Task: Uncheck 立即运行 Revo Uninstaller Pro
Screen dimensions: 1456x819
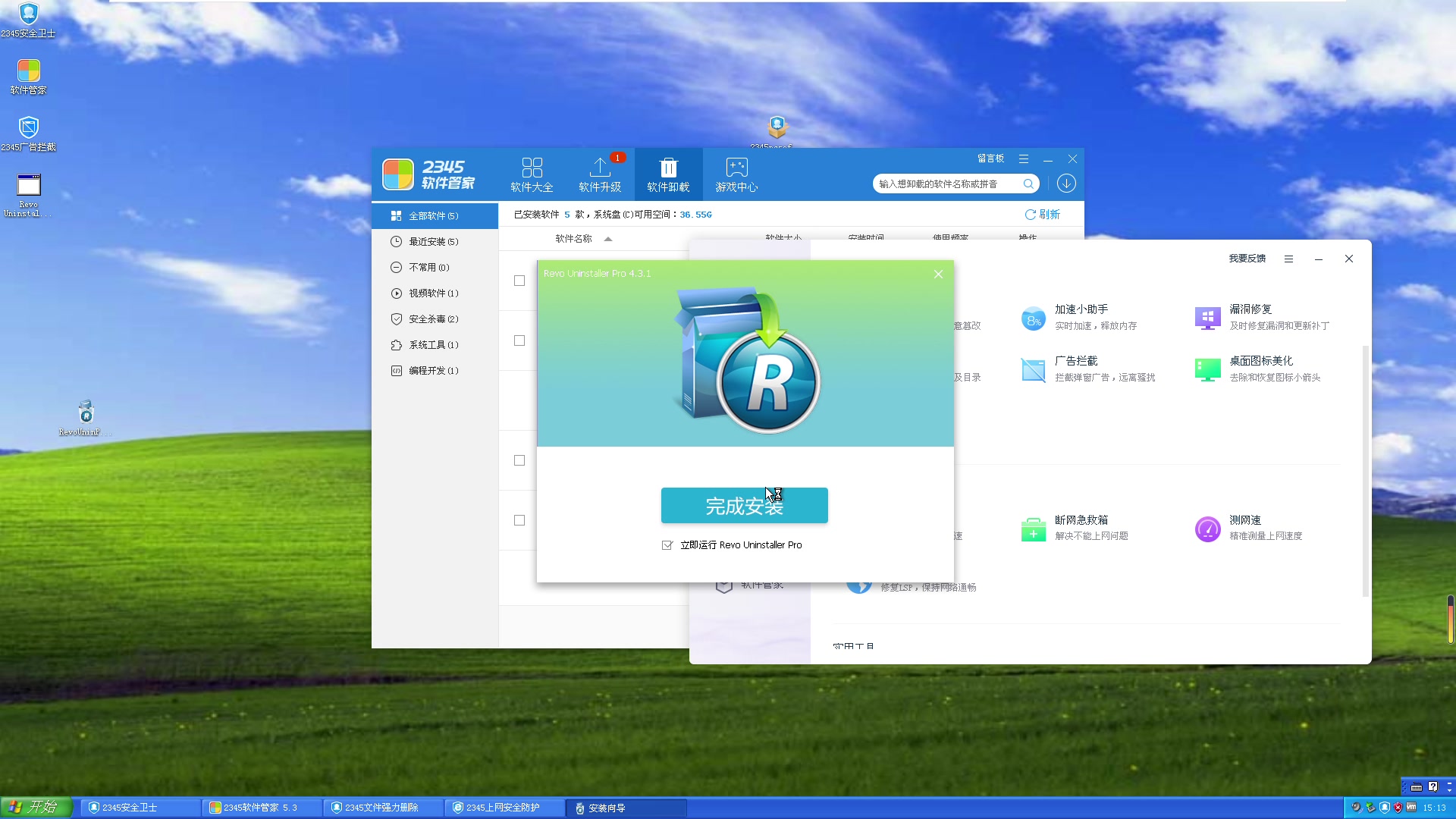Action: tap(667, 544)
